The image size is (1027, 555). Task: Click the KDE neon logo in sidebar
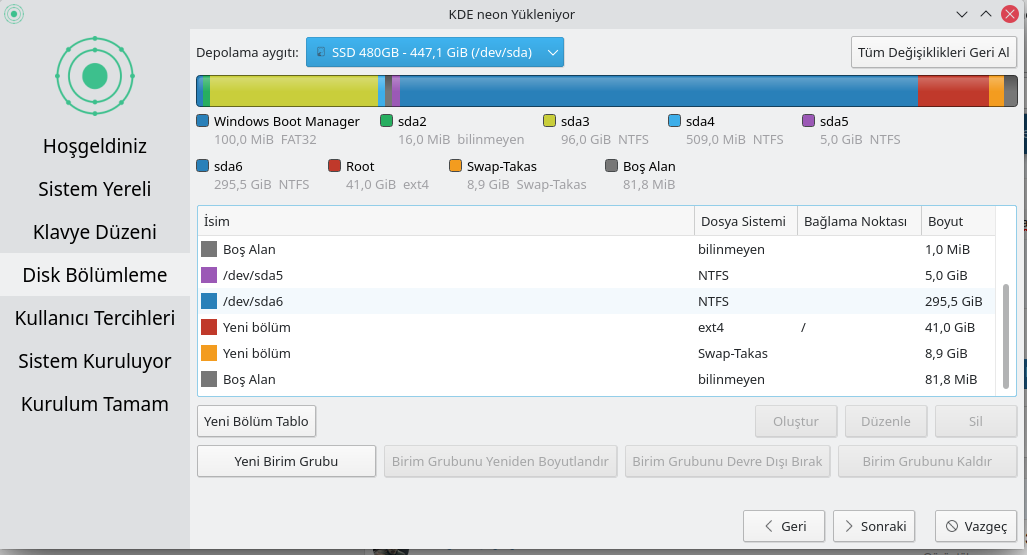click(95, 76)
